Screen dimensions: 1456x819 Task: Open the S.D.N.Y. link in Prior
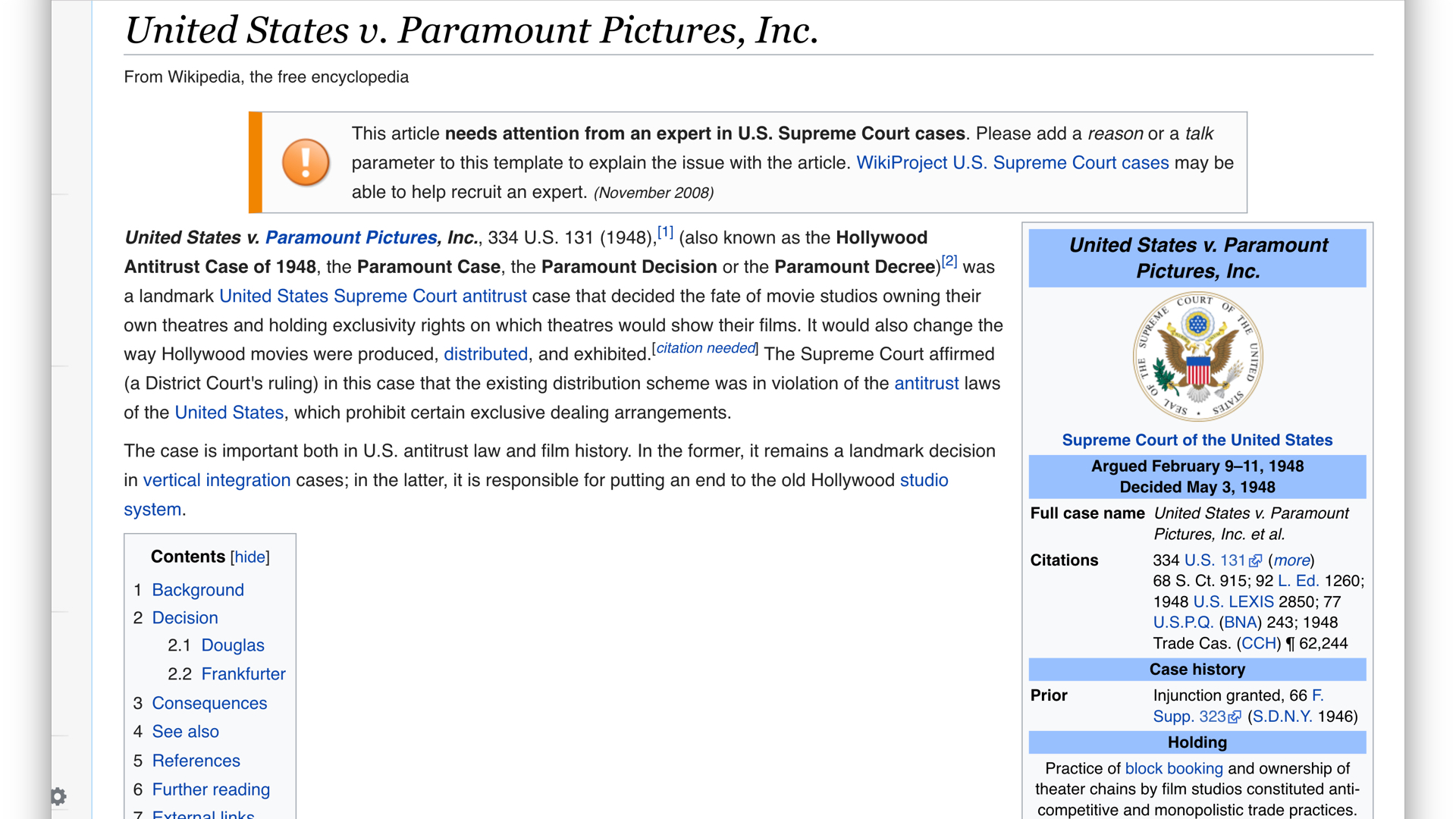pos(1282,717)
